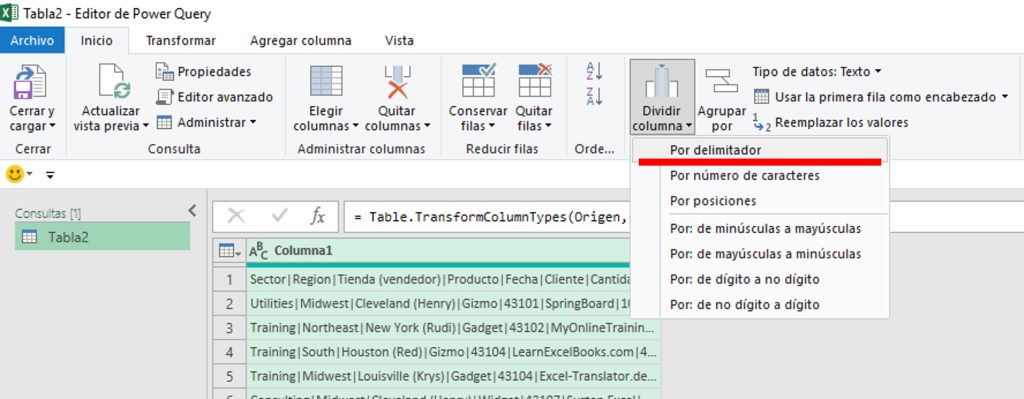Click the Excel icon in the title bar

[9, 12]
